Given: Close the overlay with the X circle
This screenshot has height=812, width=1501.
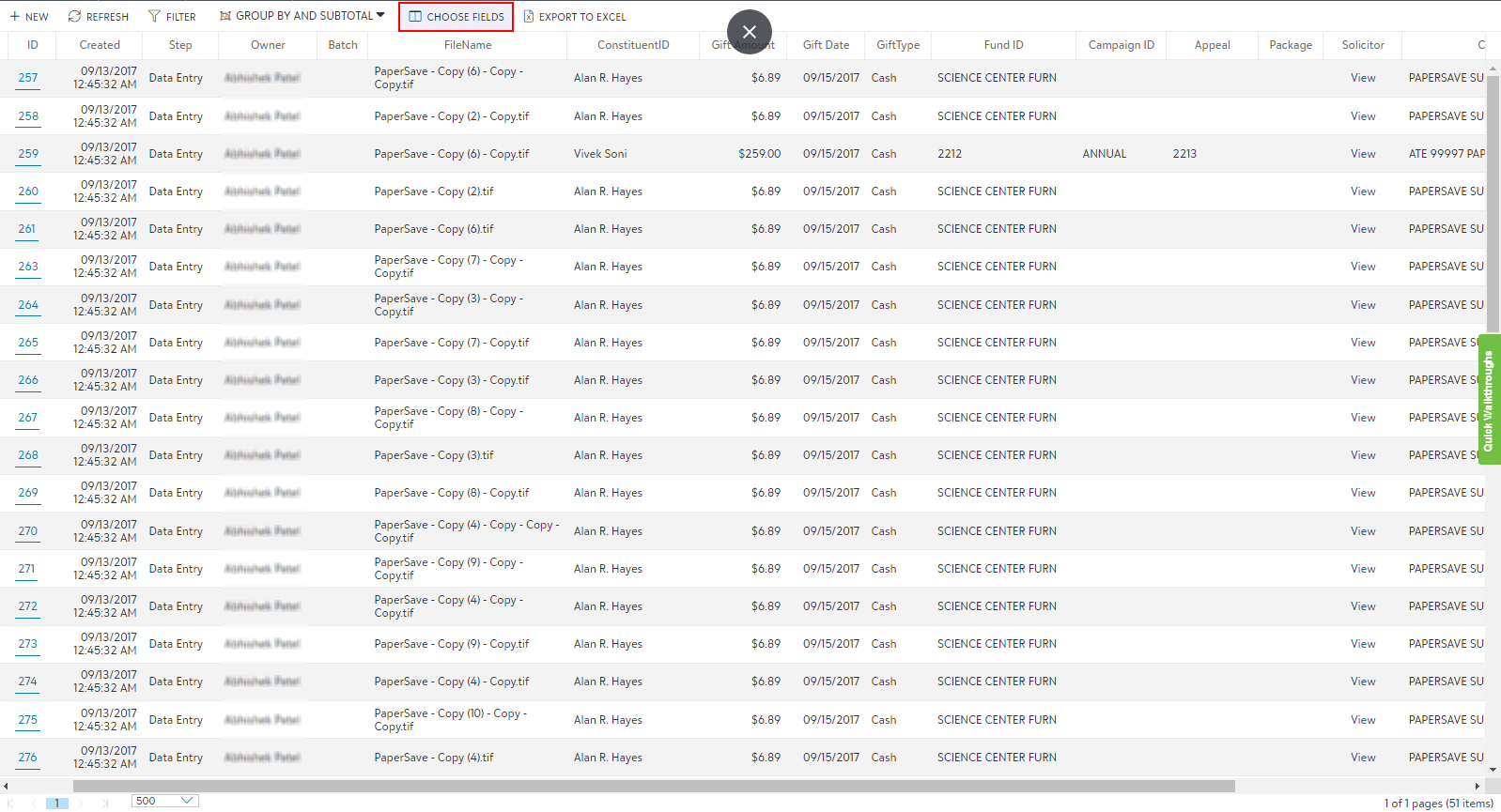Looking at the screenshot, I should 749,32.
